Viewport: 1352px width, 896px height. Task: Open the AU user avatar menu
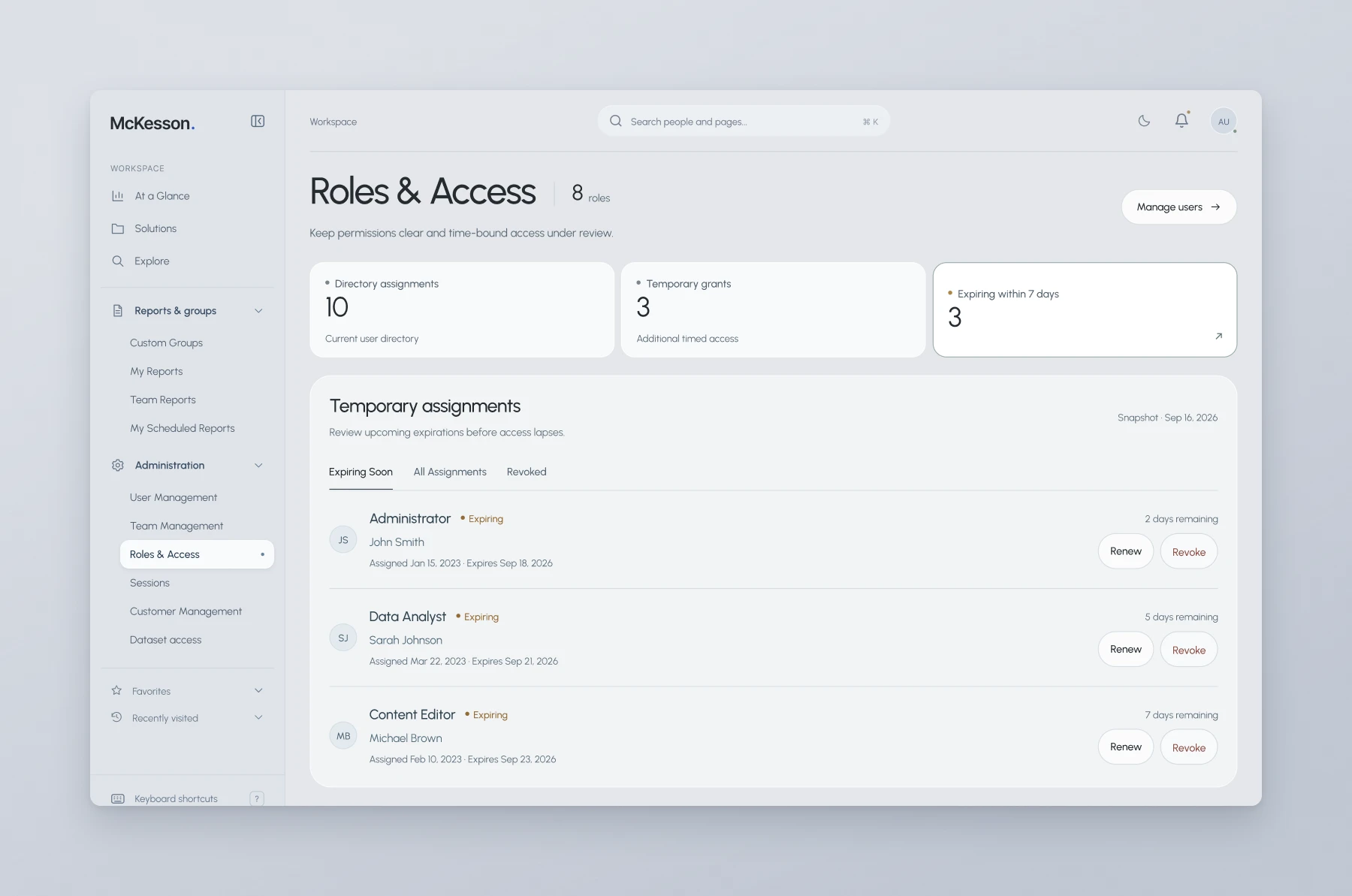pyautogui.click(x=1224, y=121)
